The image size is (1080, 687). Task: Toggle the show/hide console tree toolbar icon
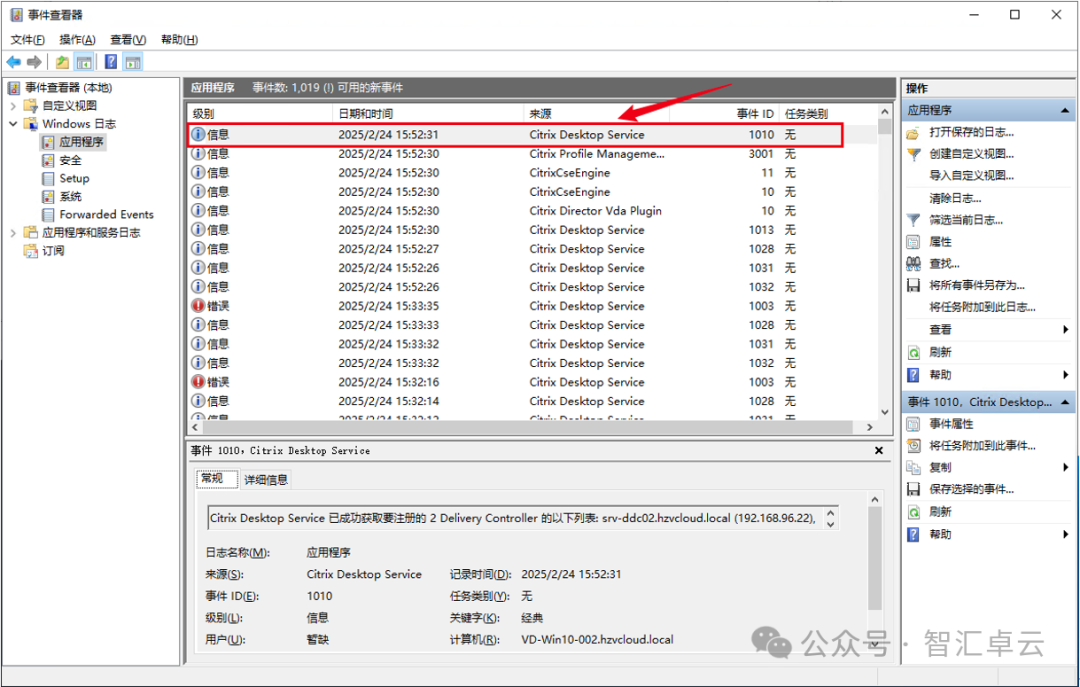(84, 62)
